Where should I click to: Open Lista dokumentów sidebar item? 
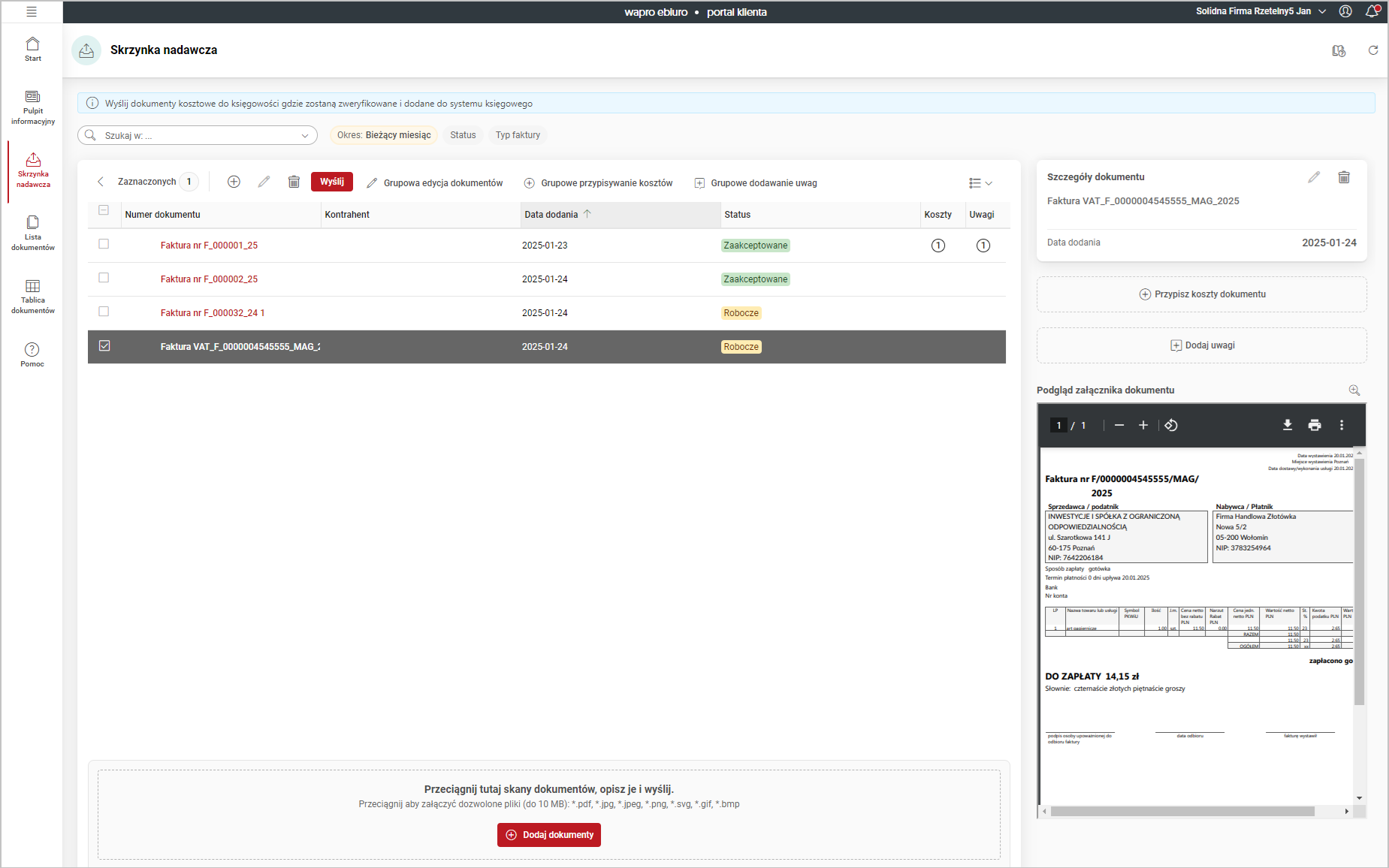[x=32, y=234]
